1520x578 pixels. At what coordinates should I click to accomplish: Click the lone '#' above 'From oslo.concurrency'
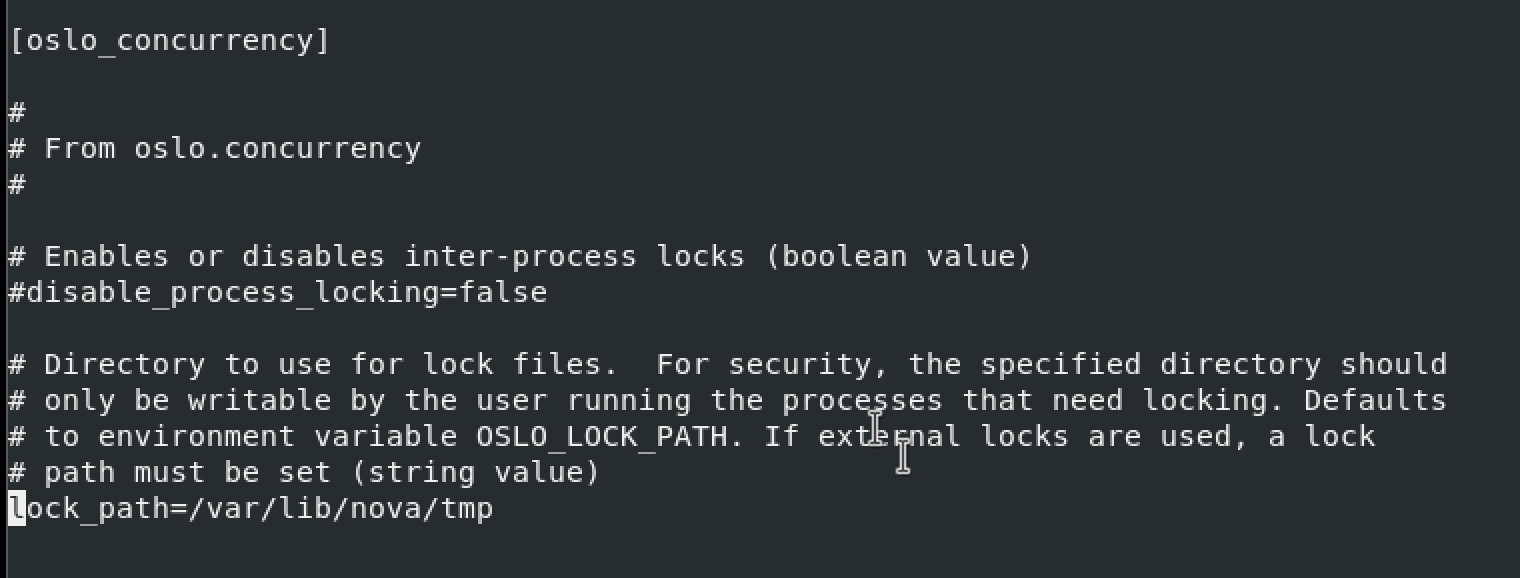click(17, 113)
